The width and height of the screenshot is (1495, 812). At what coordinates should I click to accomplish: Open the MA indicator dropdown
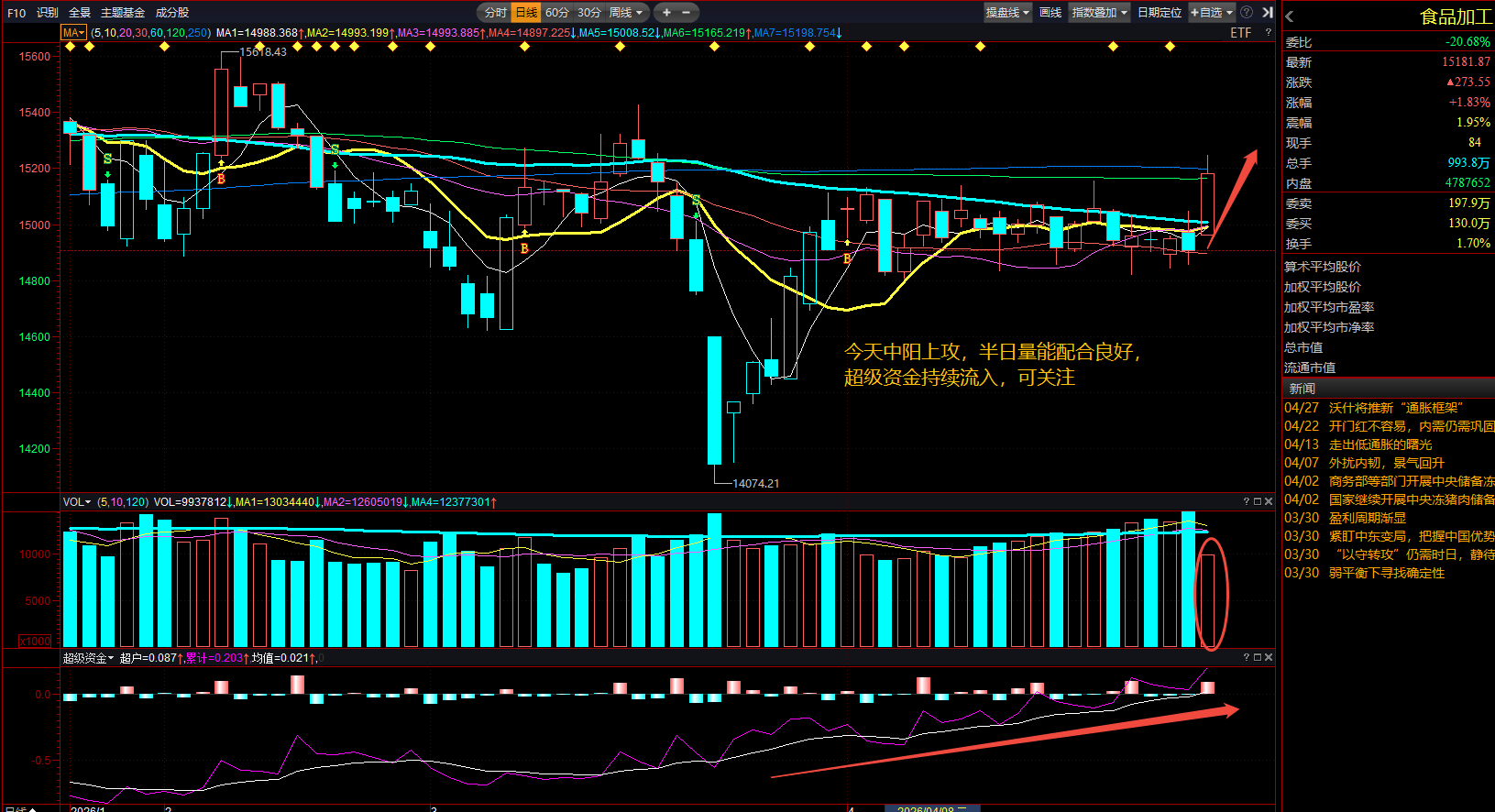tap(73, 33)
